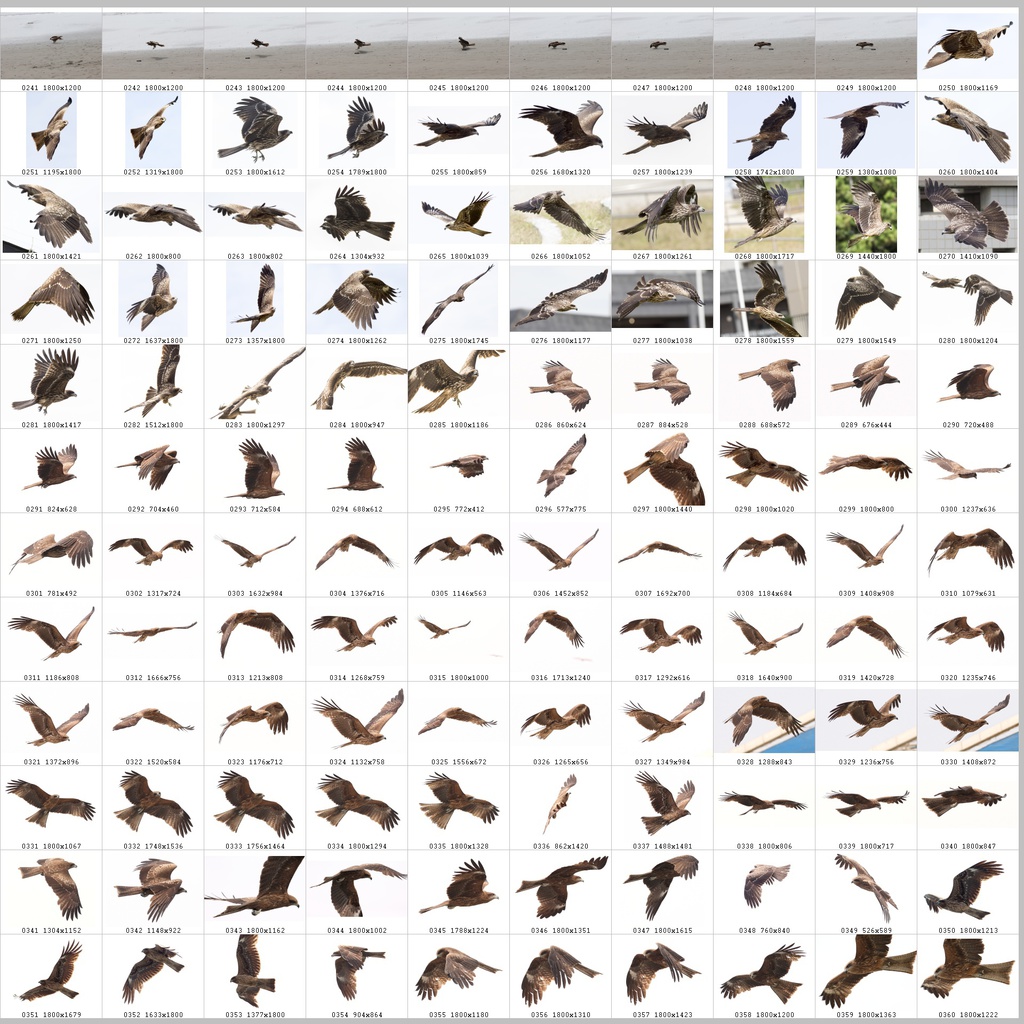The width and height of the screenshot is (1024, 1024).
Task: Pick thumbnail 0275 kite soaring diagonally
Action: (x=458, y=298)
